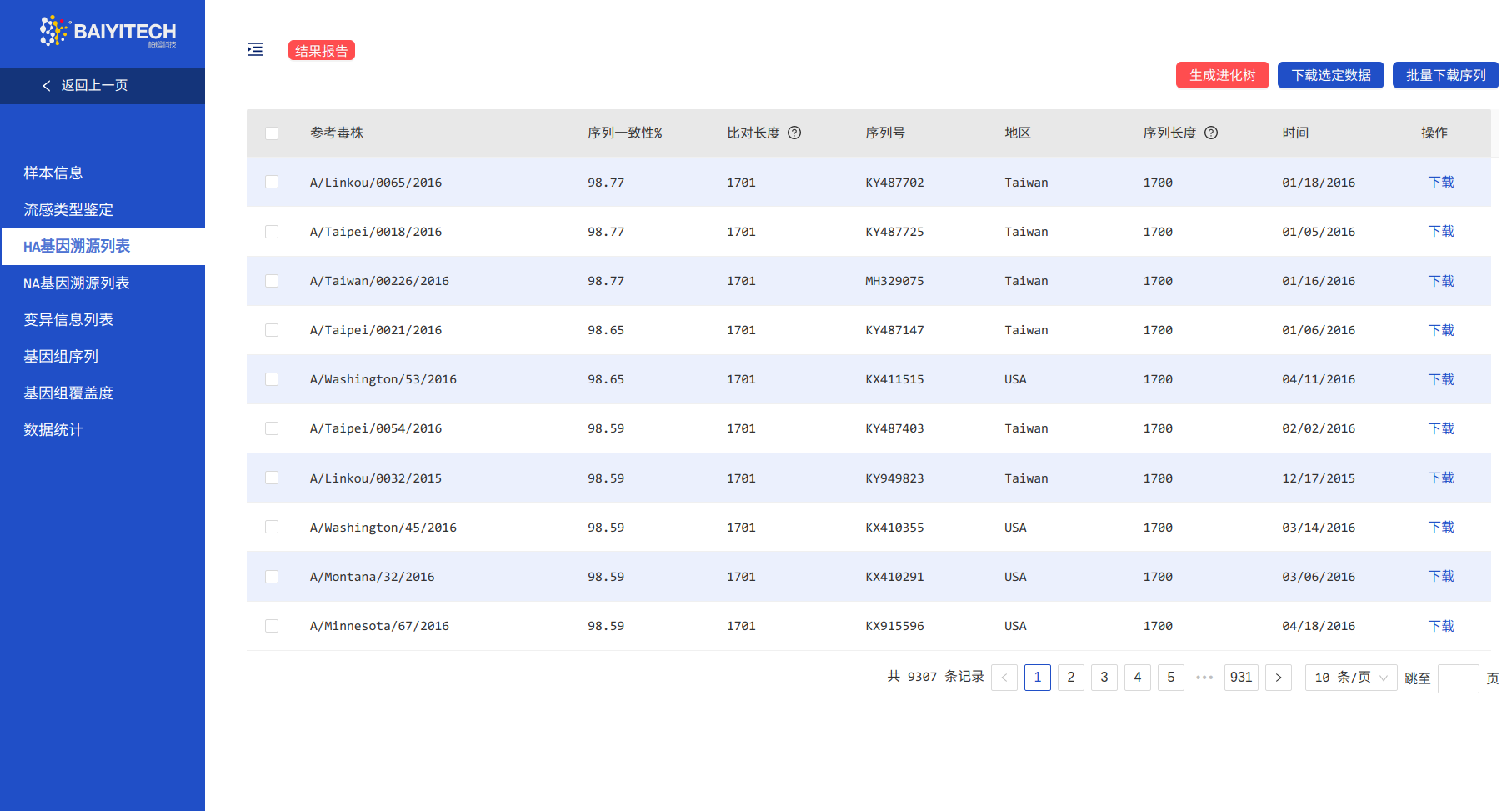
Task: Download the KY487403 sequence row
Action: tap(1441, 428)
